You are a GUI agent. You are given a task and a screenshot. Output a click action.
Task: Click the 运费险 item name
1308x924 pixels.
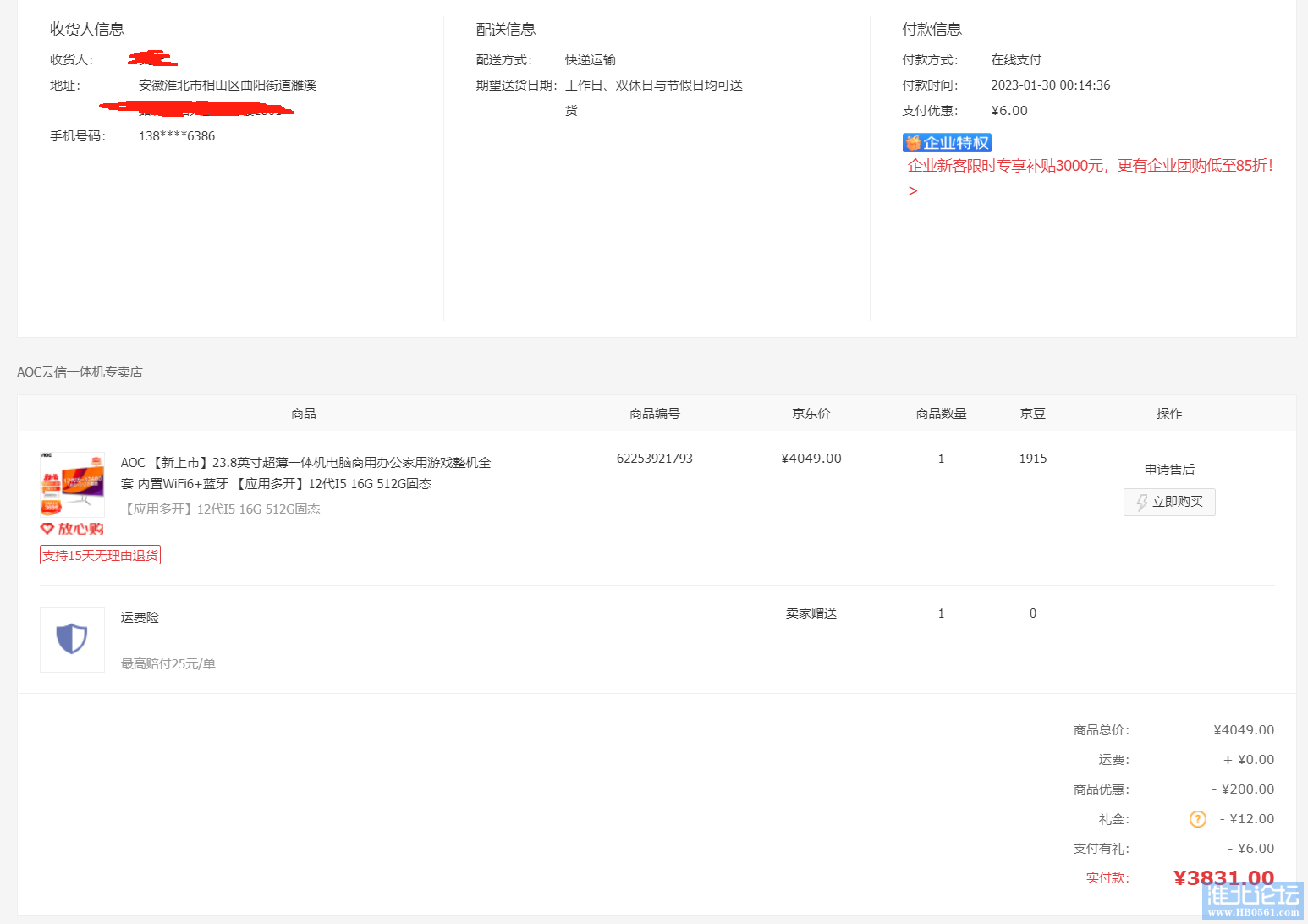(140, 618)
